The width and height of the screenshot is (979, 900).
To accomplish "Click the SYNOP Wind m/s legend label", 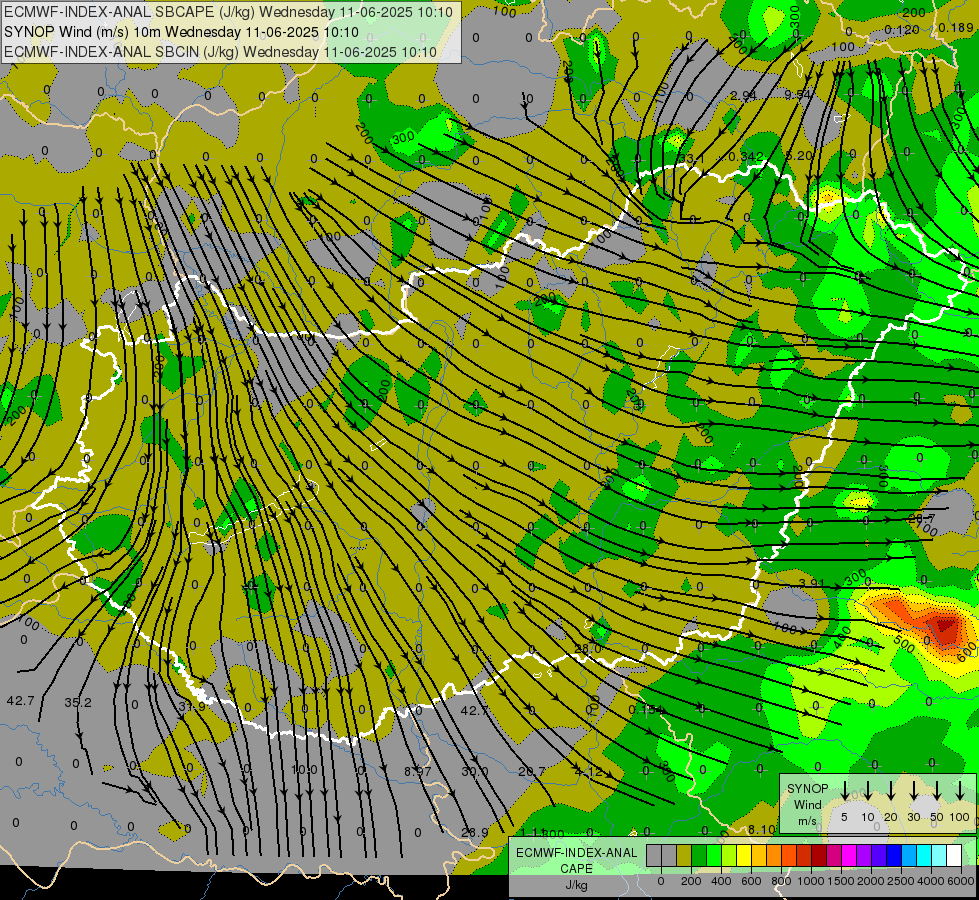I will (807, 804).
